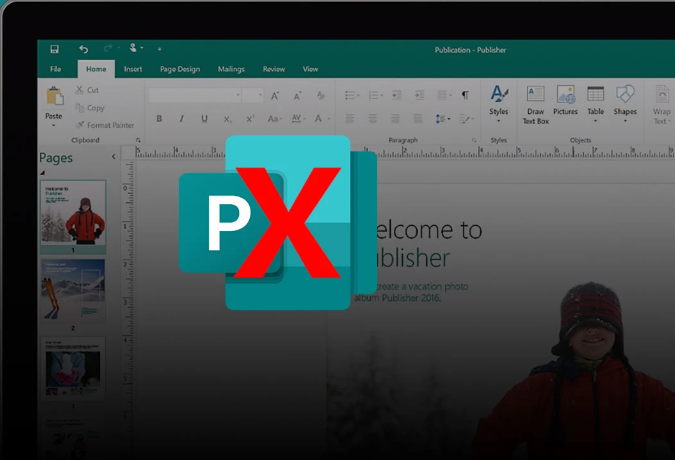Viewport: 675px width, 460px height.
Task: Center the text alignment
Action: (373, 119)
